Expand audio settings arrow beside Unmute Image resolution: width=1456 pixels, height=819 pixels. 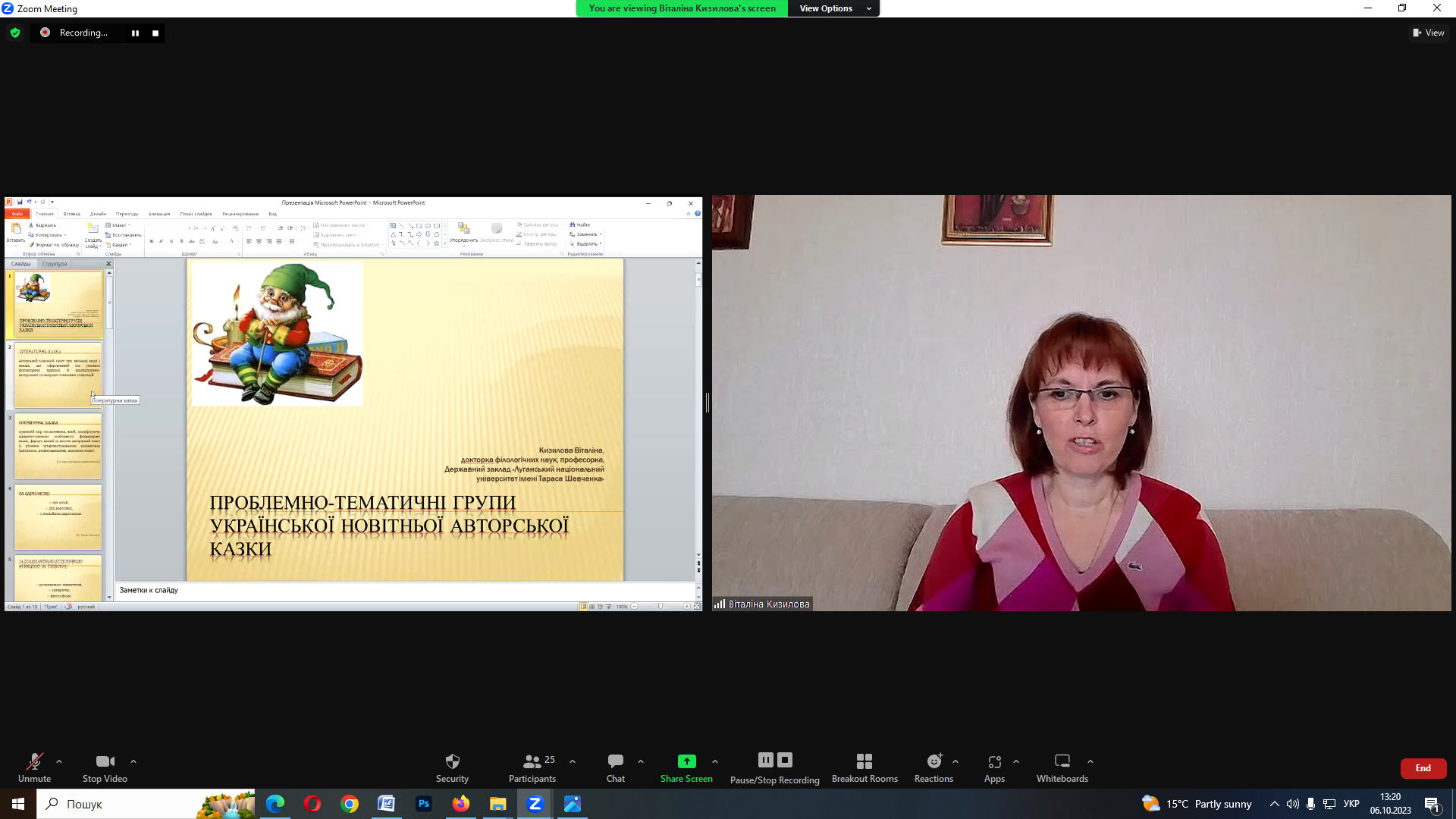point(59,761)
